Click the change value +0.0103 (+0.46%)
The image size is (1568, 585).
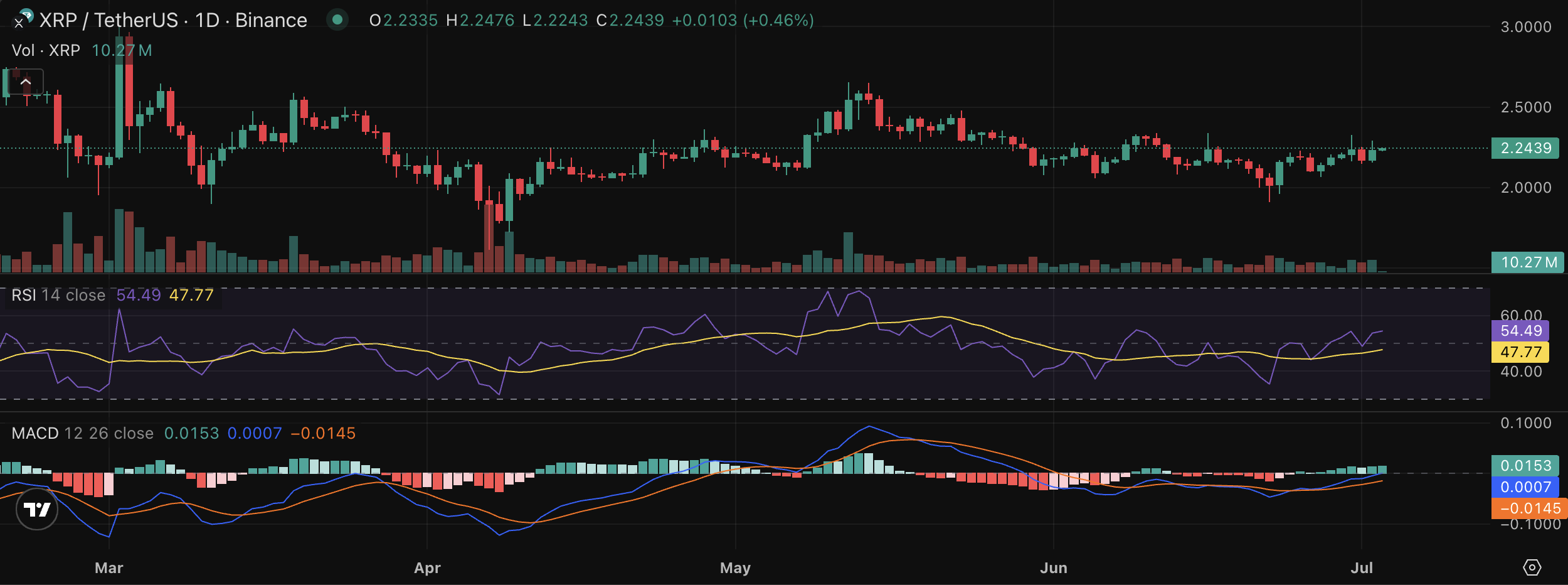coord(743,21)
